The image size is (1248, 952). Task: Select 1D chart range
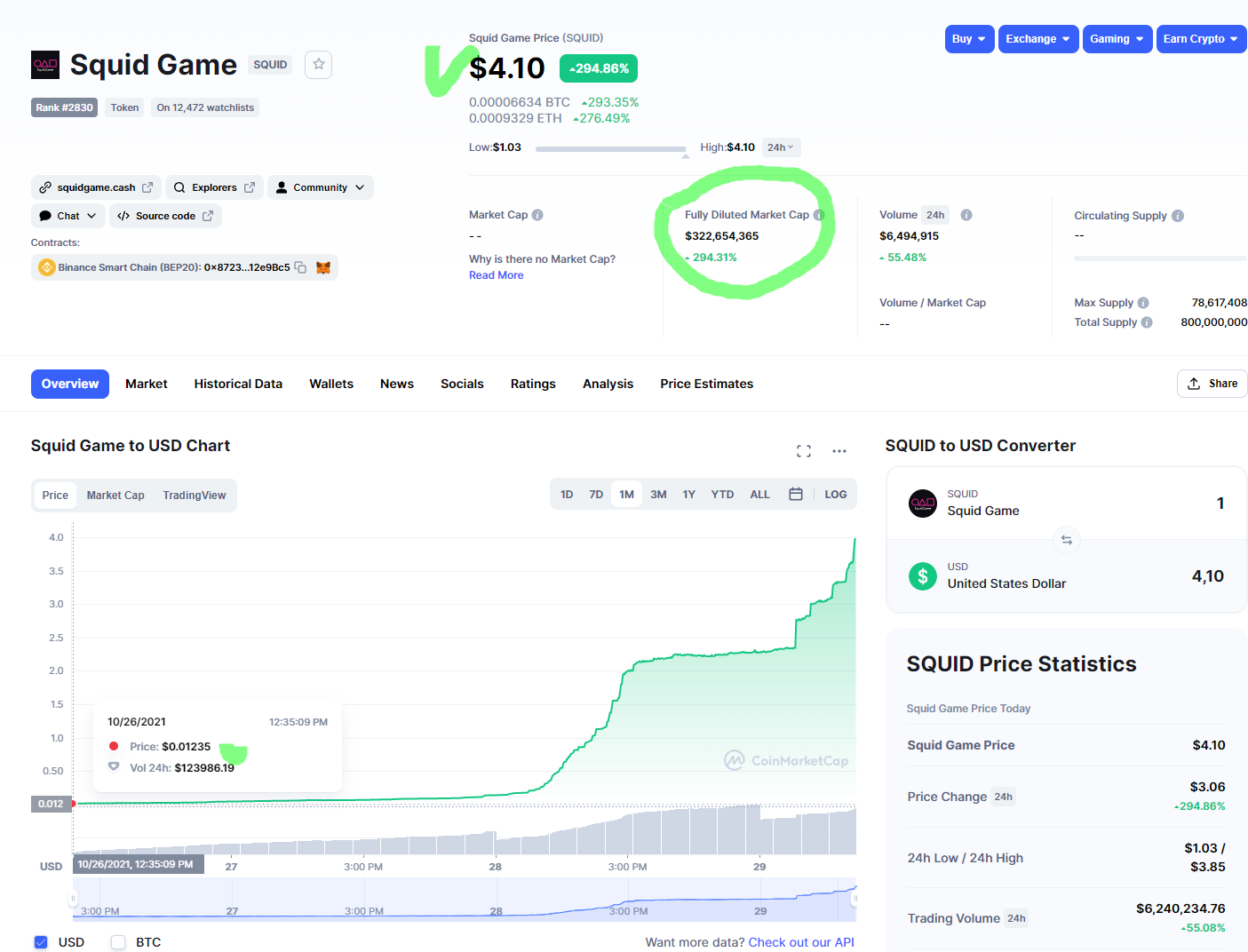(x=567, y=494)
